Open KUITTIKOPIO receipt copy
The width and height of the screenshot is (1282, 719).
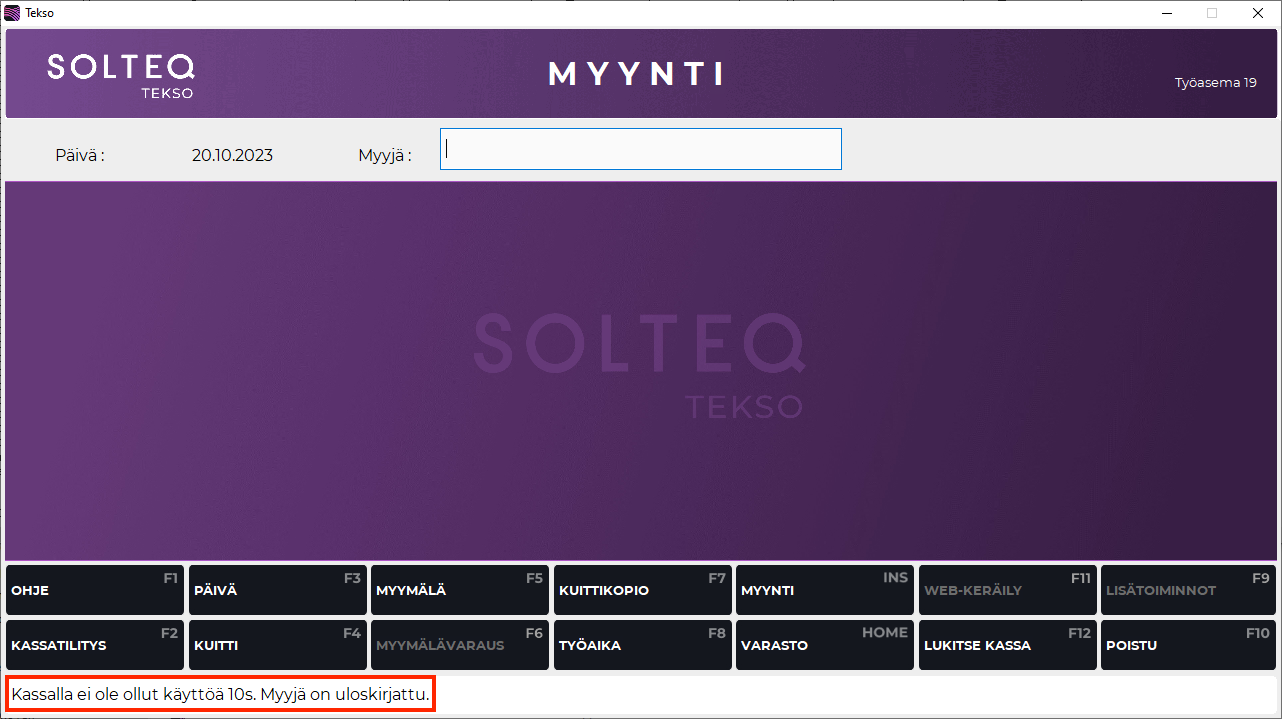point(642,590)
